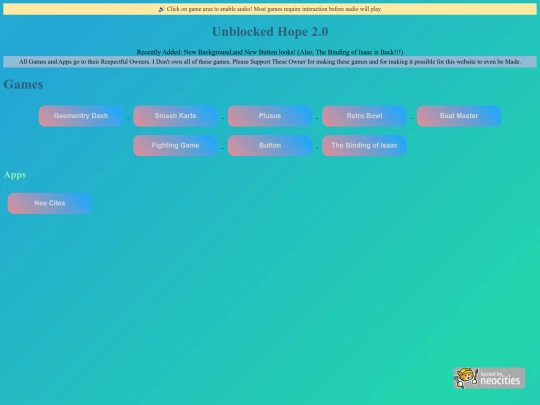Click the speaker icon in audio notice

161,9
